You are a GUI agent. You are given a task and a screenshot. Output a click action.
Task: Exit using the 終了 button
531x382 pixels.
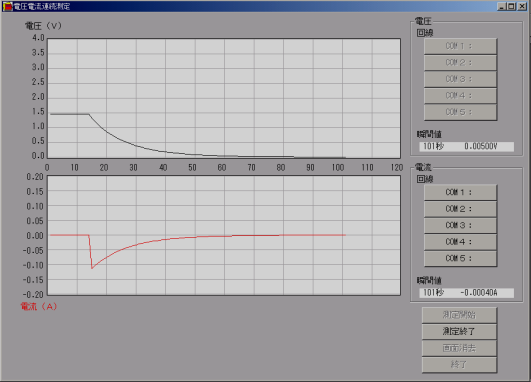click(459, 365)
